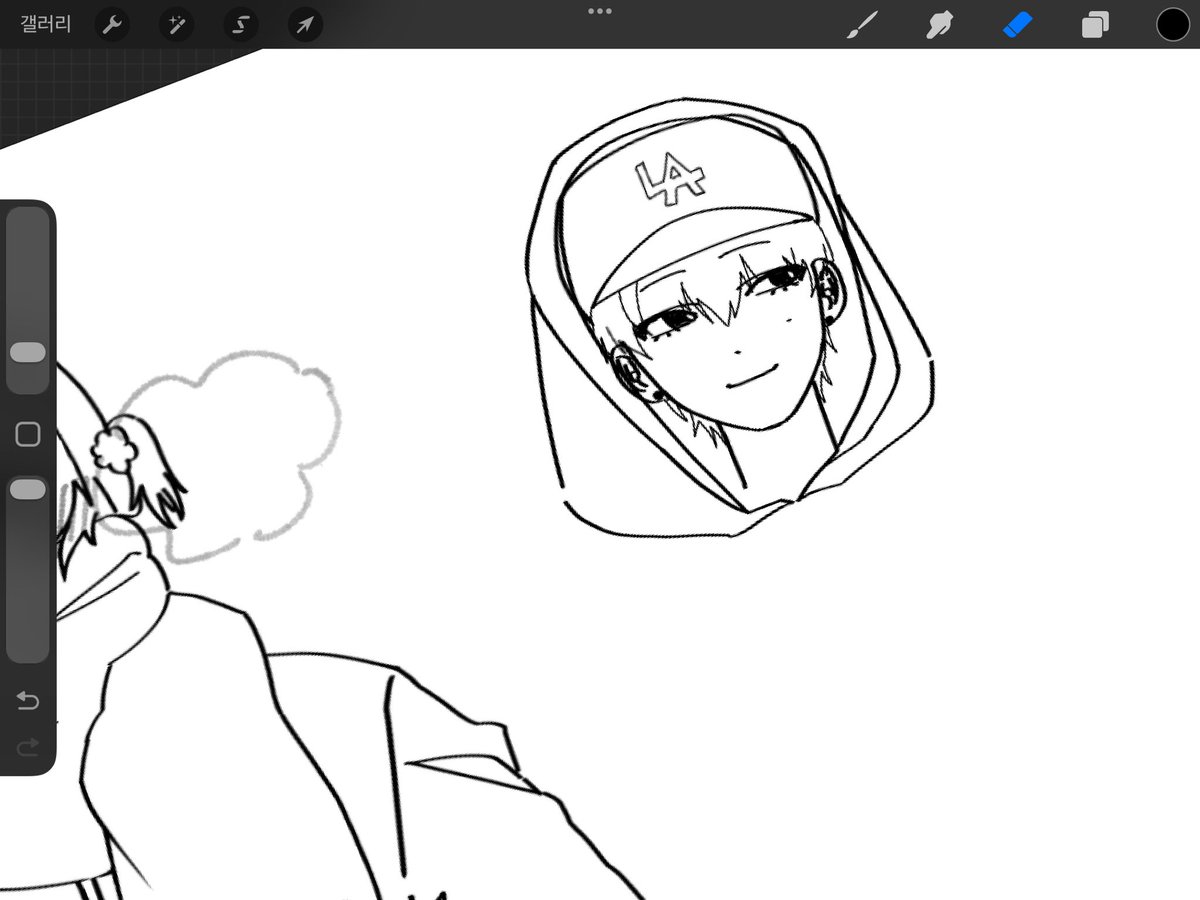Tap the square modify button in sidebar

[28, 434]
